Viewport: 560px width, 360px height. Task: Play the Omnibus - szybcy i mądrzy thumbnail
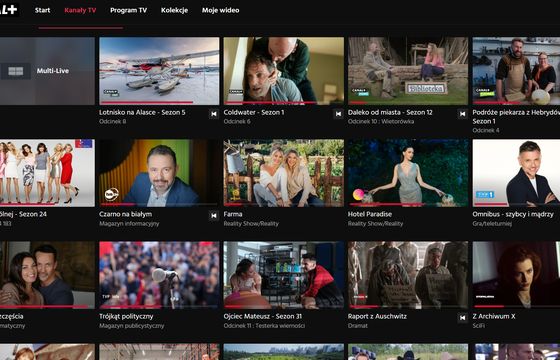coord(516,173)
